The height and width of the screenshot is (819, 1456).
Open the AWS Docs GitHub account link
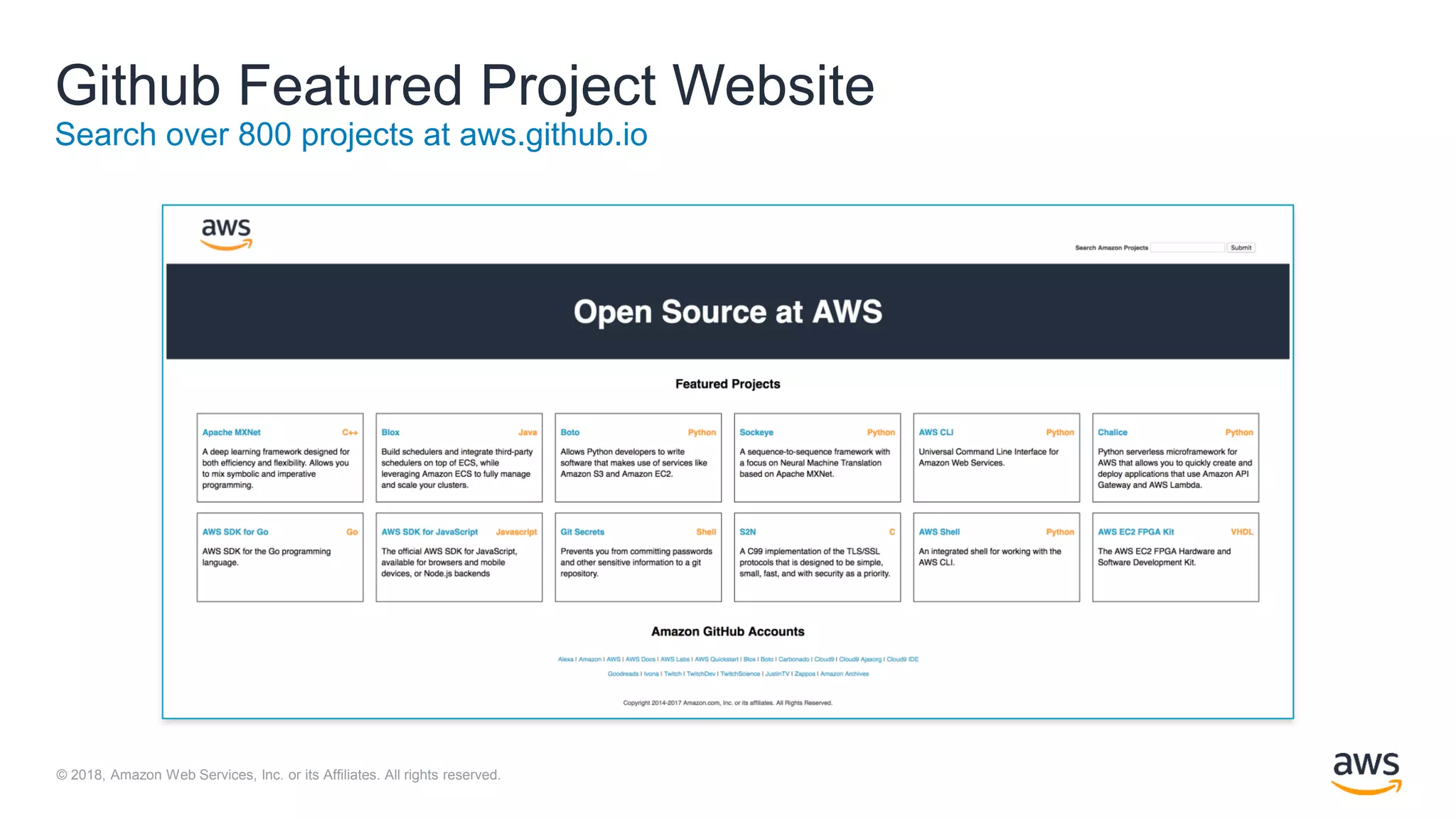tap(641, 659)
